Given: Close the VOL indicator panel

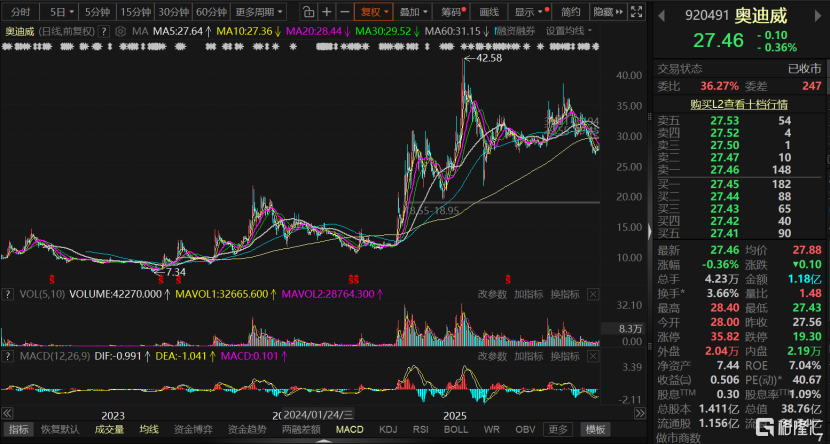Looking at the screenshot, I should coord(593,294).
